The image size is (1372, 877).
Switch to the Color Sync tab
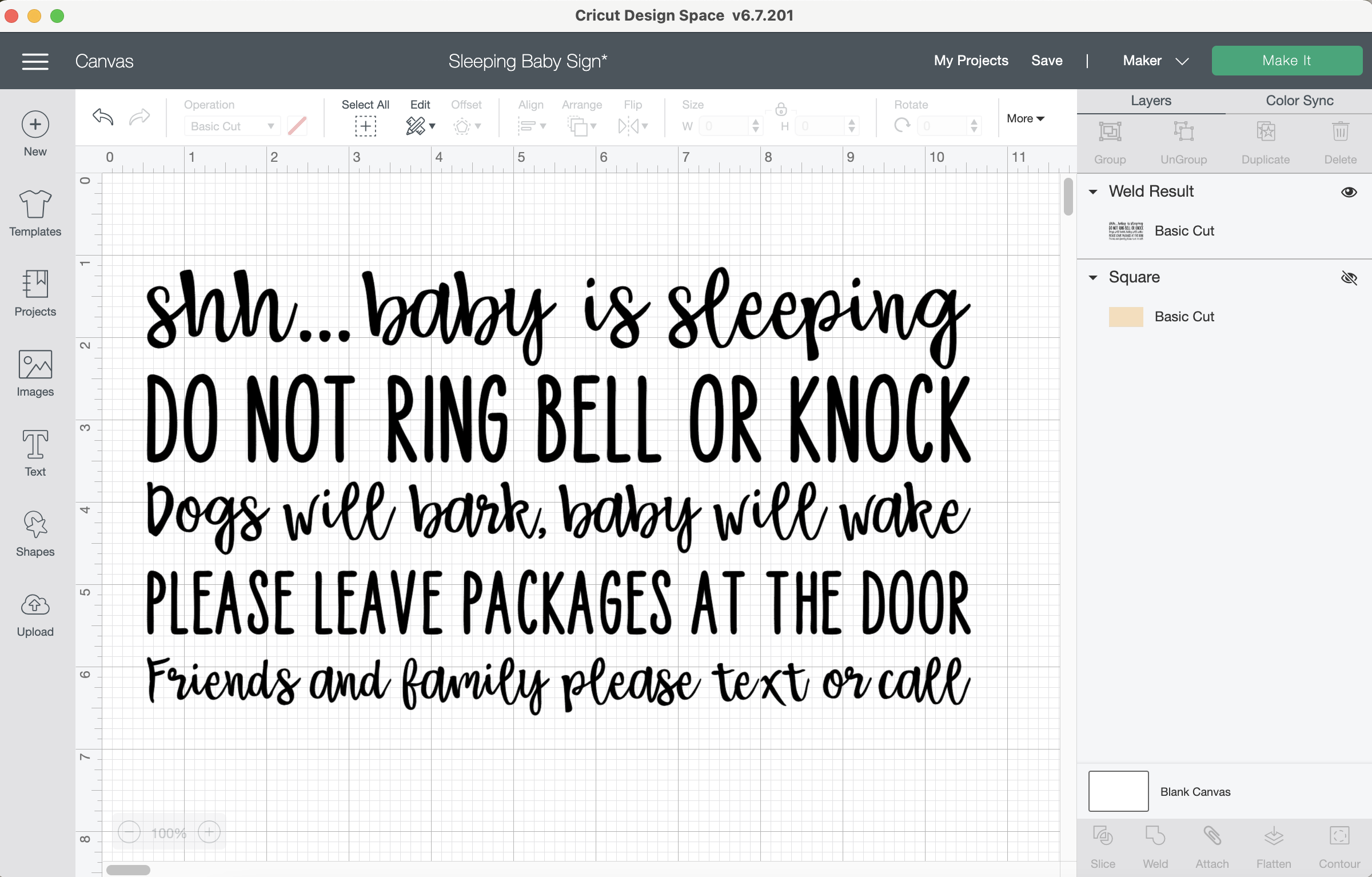[1299, 101]
